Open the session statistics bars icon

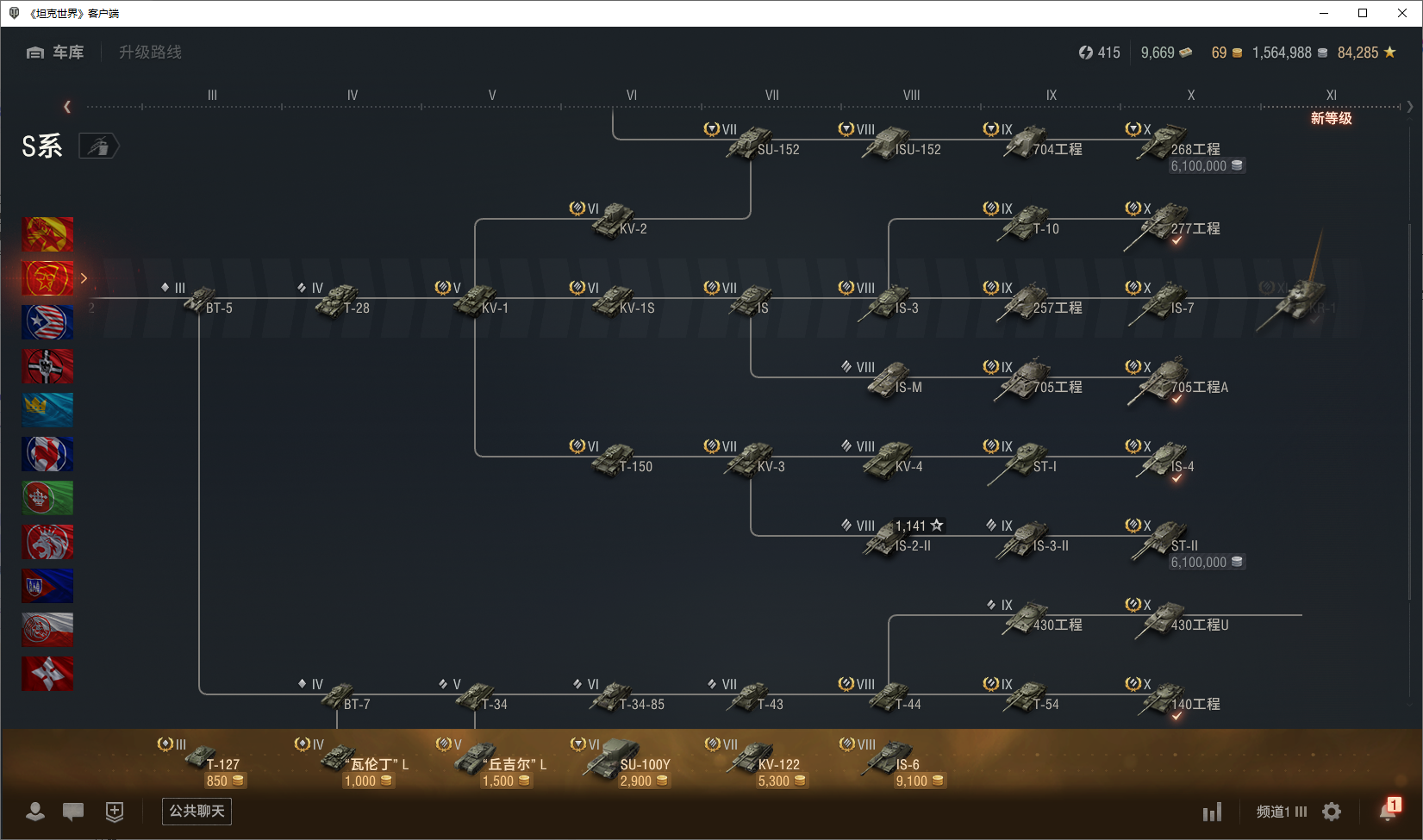tap(1212, 812)
